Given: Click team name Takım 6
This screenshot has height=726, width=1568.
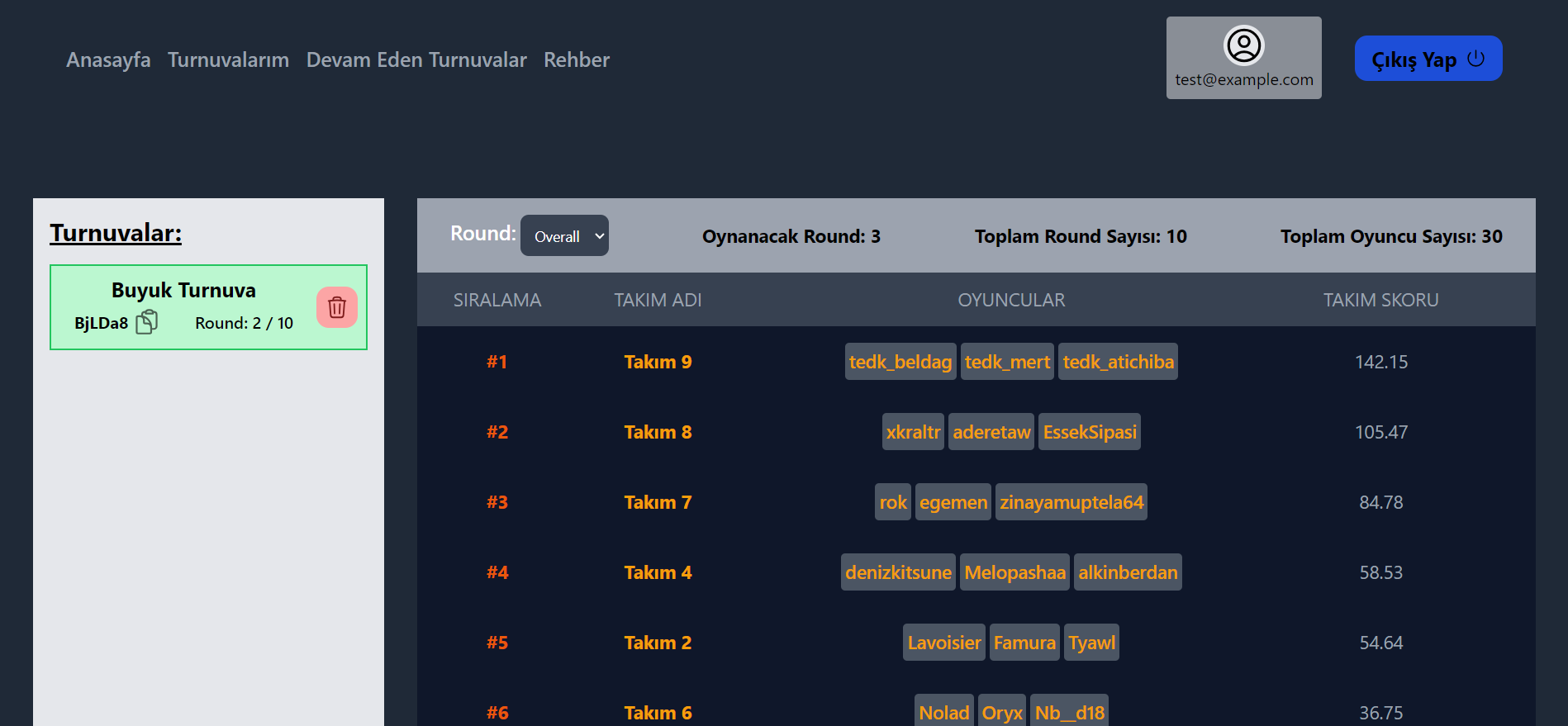Looking at the screenshot, I should click(658, 713).
